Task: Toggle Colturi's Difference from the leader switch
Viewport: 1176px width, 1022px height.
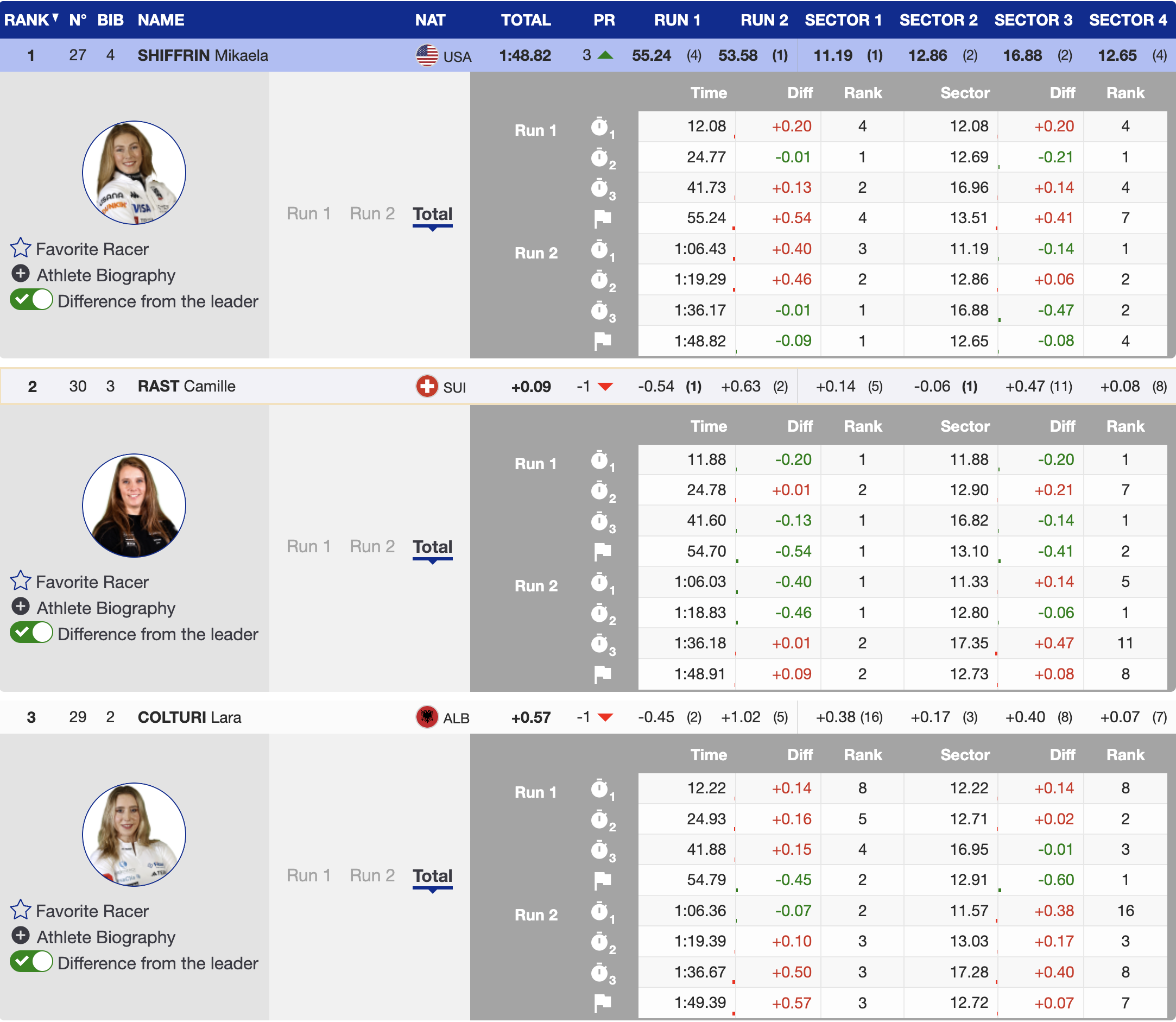Action: pos(31,962)
